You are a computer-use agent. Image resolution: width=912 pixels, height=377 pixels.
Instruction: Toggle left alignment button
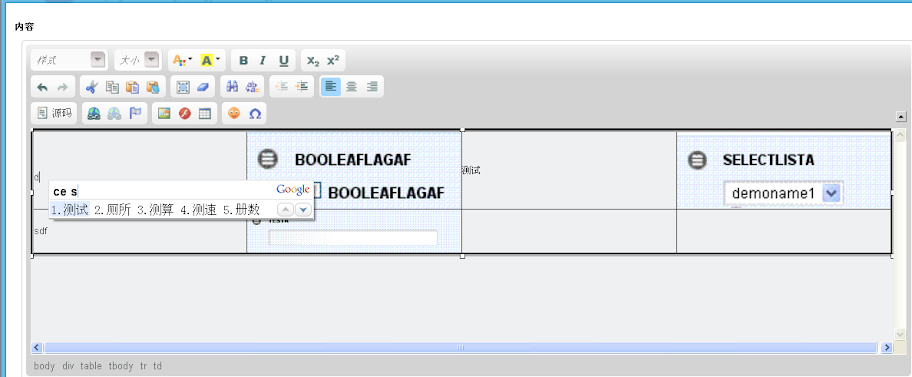330,87
